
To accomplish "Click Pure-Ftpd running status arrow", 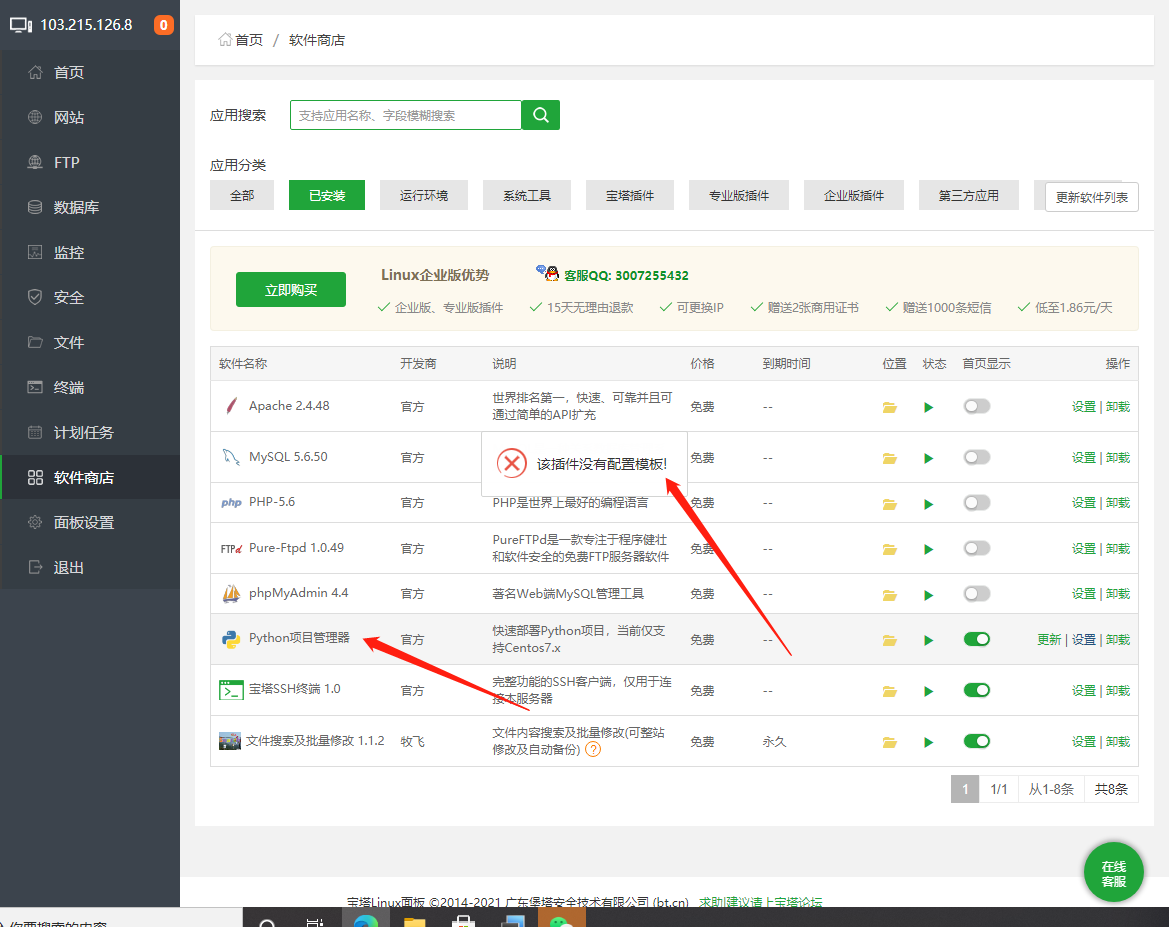I will 928,550.
